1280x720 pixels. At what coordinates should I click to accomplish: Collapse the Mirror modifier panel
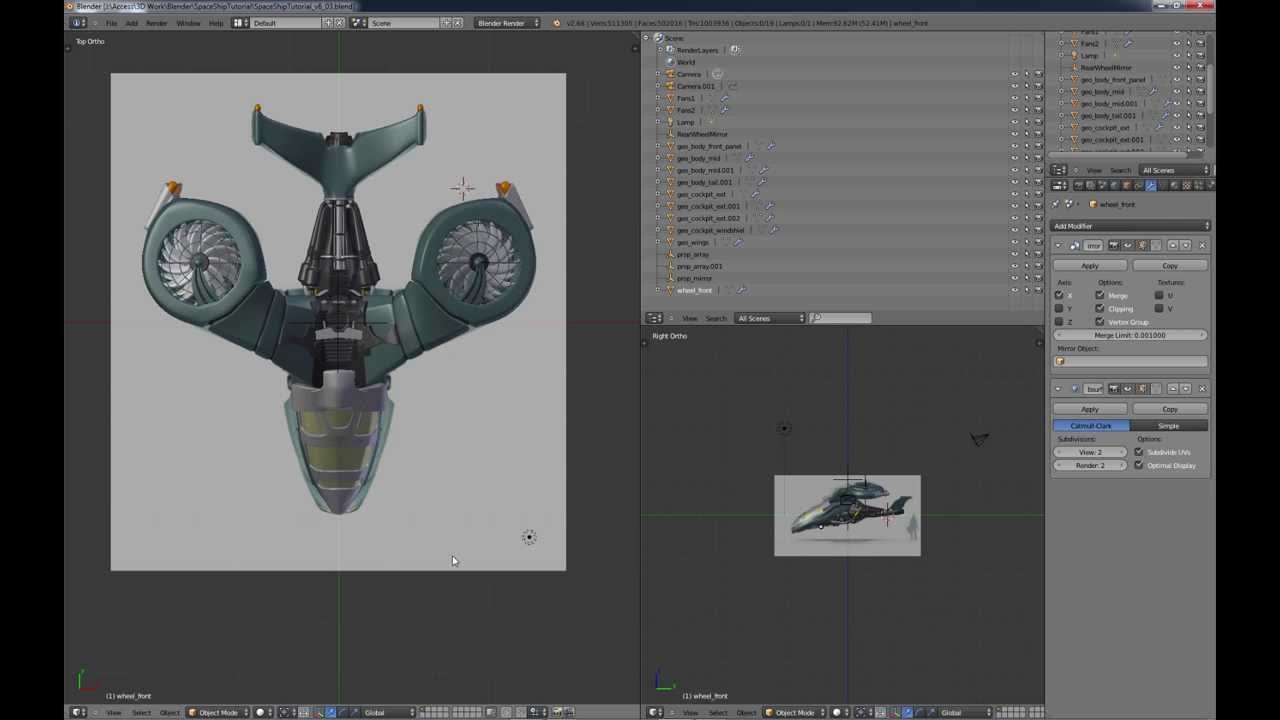point(1058,245)
